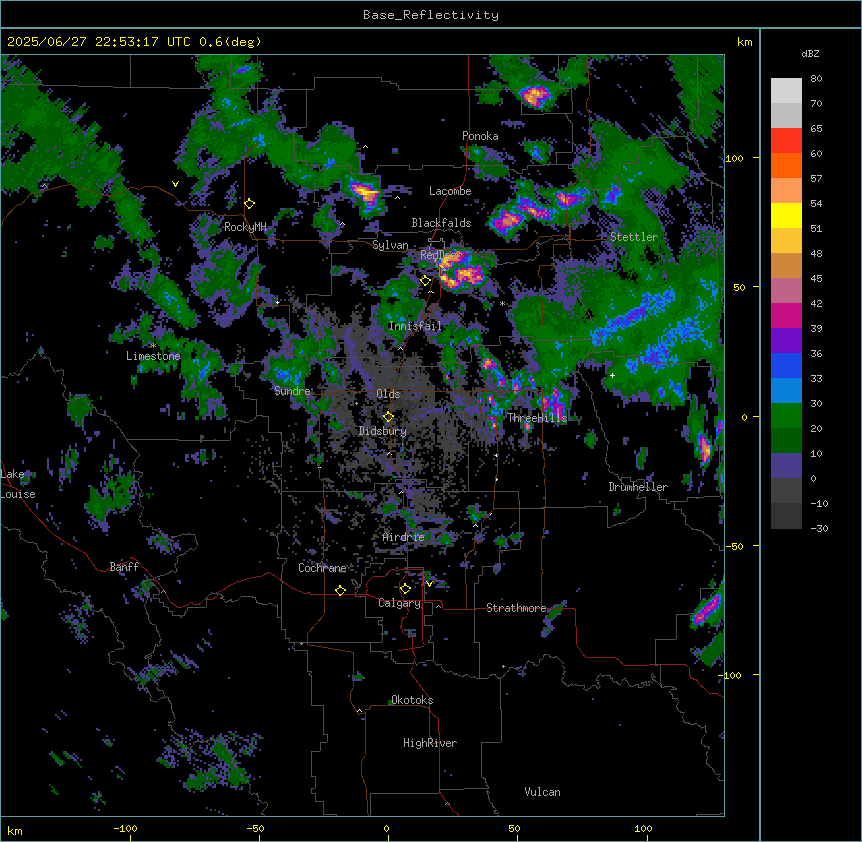Click the Didsbury city label
862x842 pixels.
(383, 431)
